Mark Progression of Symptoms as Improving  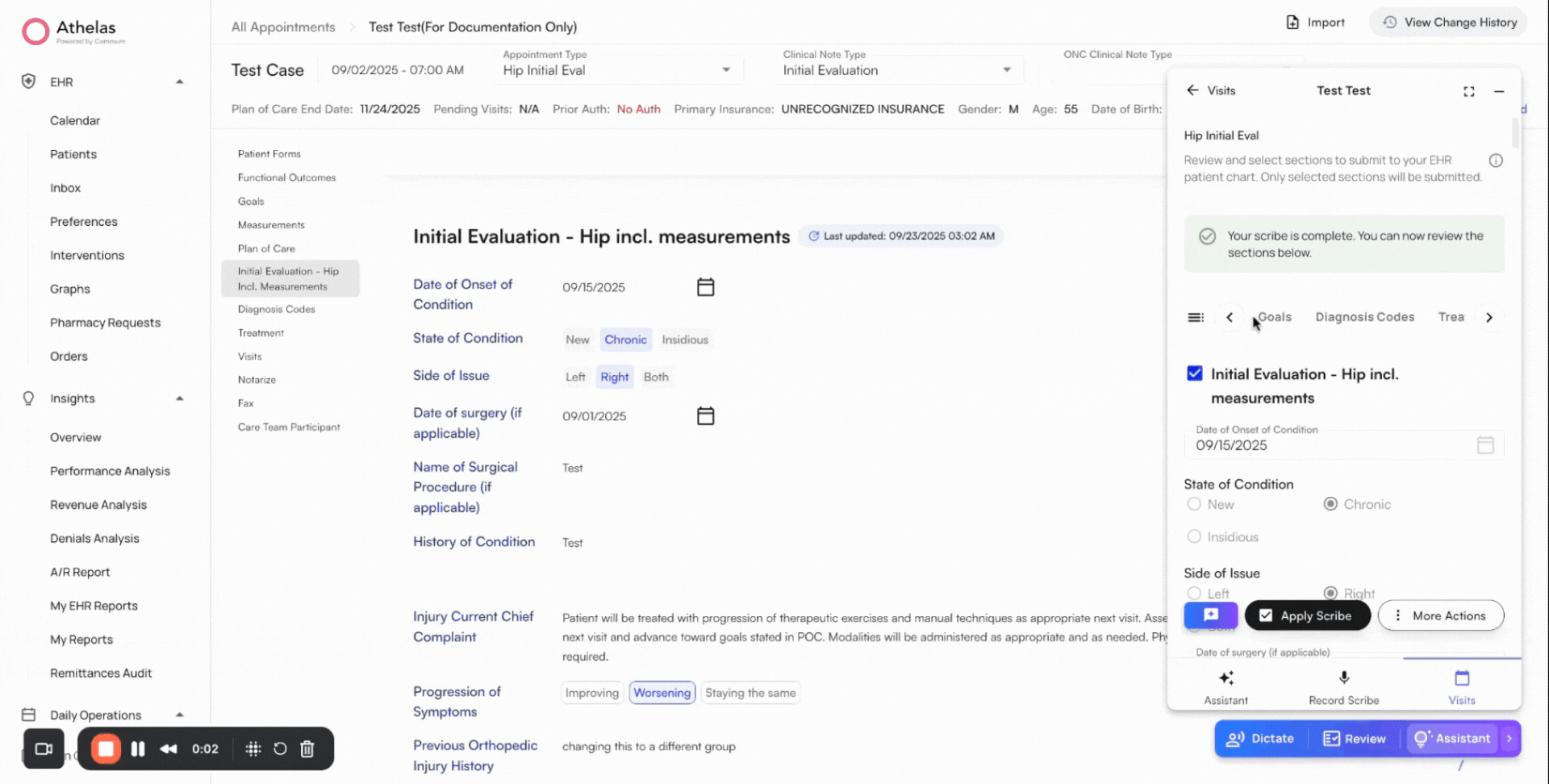coord(592,693)
